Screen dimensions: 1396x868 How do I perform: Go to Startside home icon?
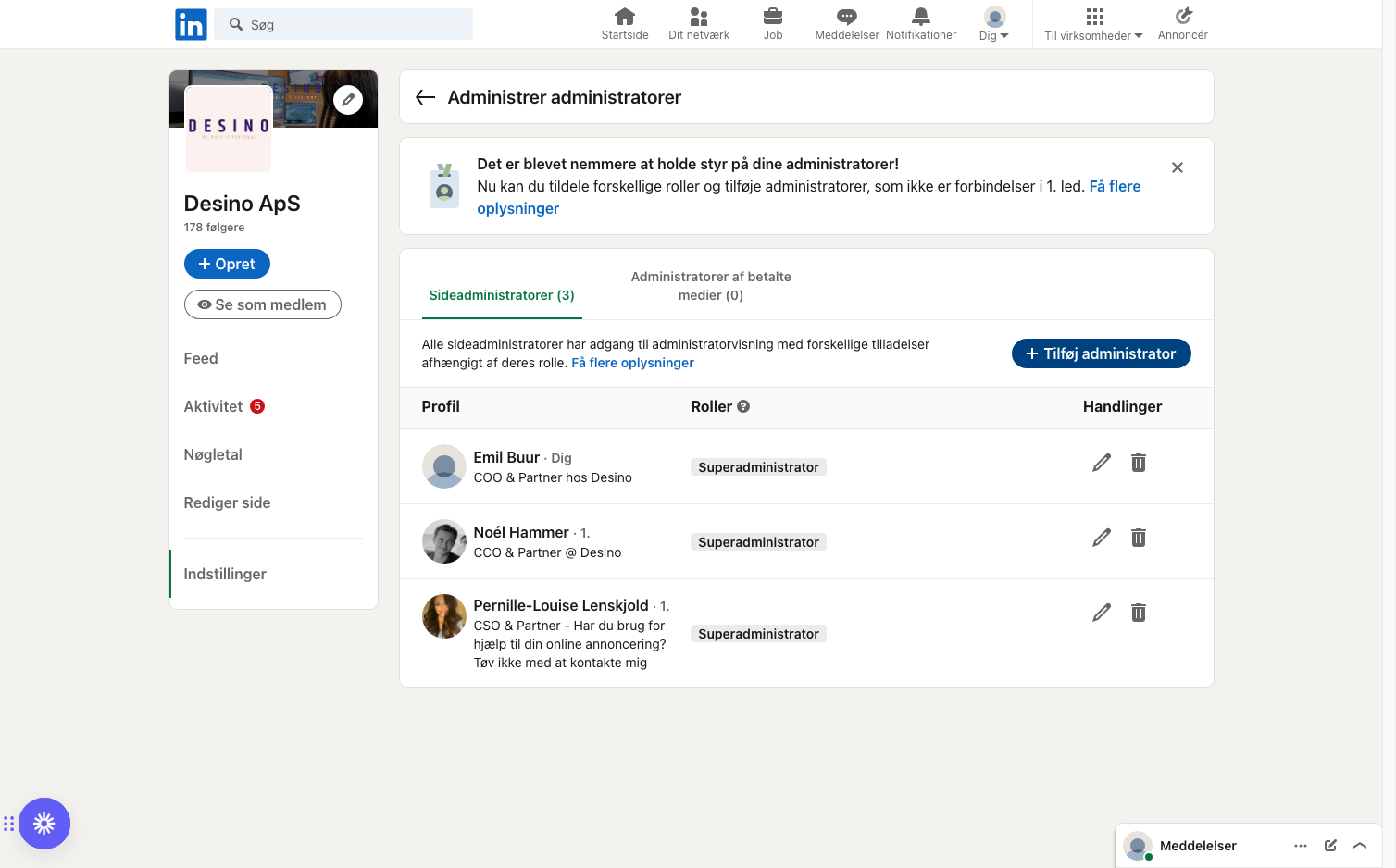pos(625,24)
